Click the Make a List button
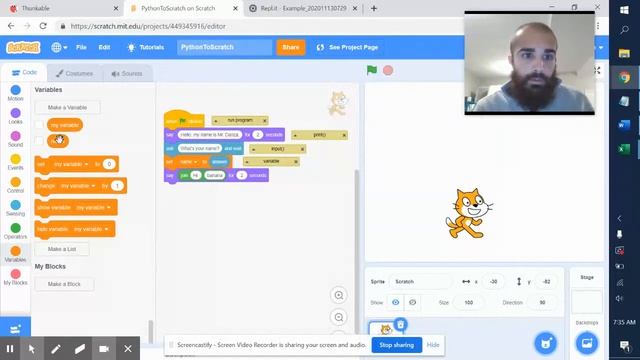The image size is (640, 360). (62, 249)
